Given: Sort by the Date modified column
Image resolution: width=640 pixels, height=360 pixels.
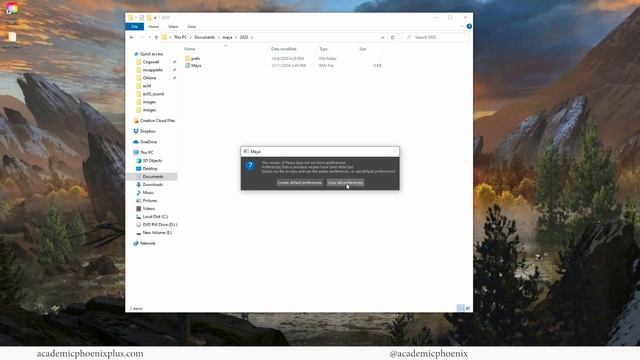Looking at the screenshot, I should click(x=284, y=49).
